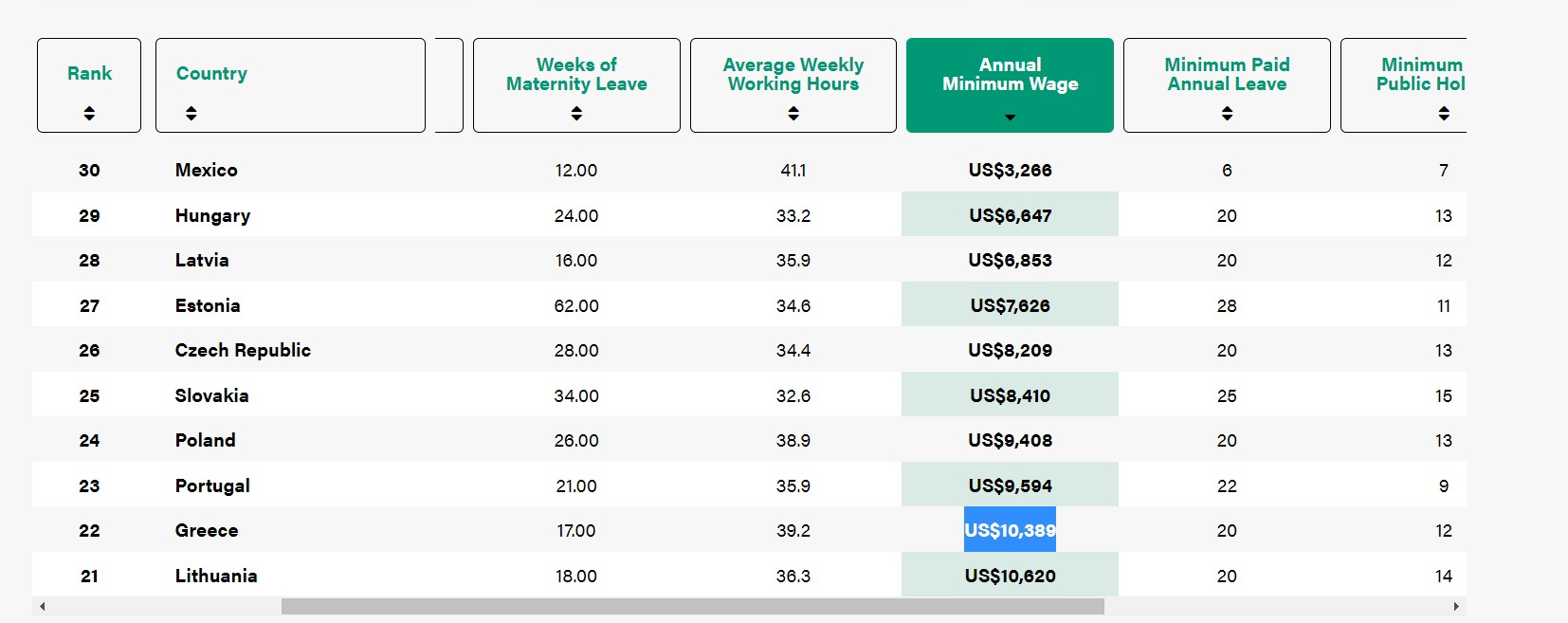This screenshot has width=1568, height=623.
Task: Select the Portugal country cell
Action: coord(212,486)
